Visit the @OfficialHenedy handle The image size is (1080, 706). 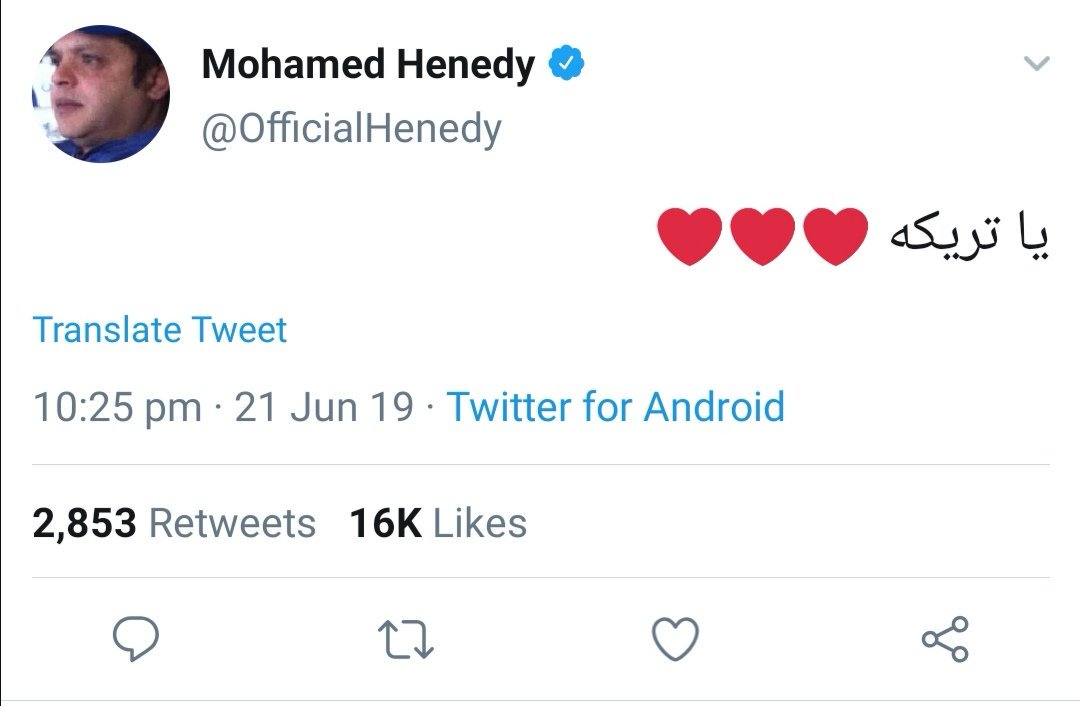(351, 130)
